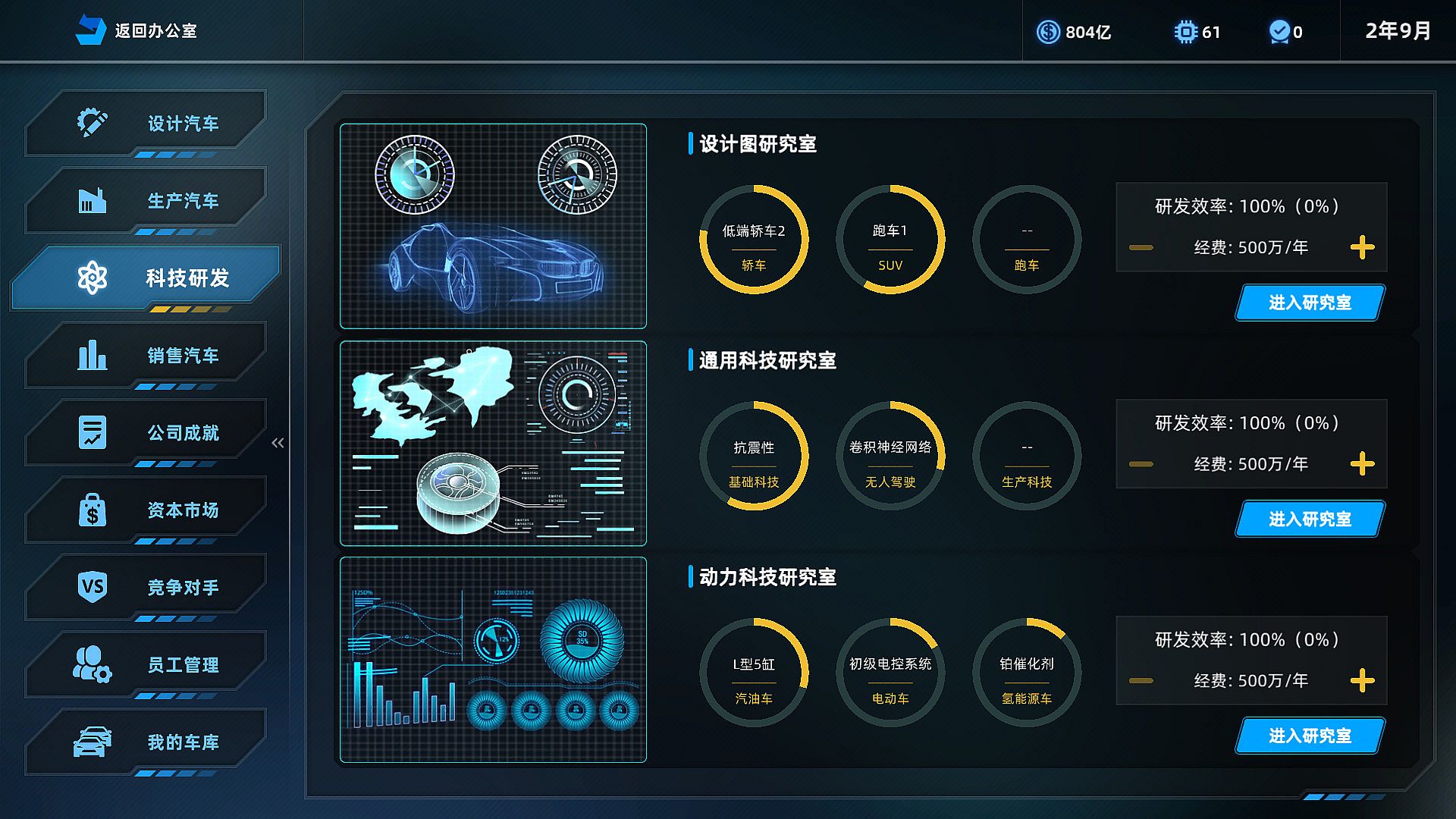Click the return to office logo icon
Screen dimensions: 1456x819
(90, 30)
